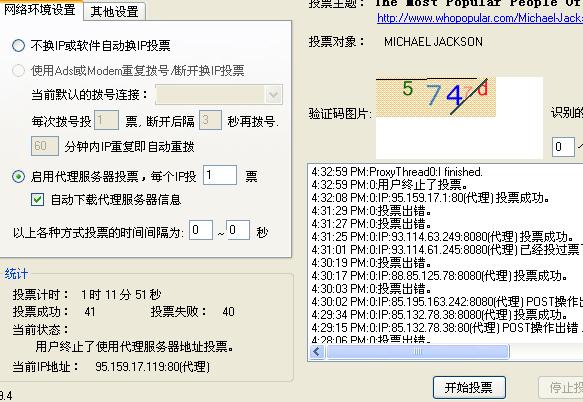Viewport: 583px width, 402px height.
Task: Click the 每次拨号投 votes count field
Action: [106, 120]
